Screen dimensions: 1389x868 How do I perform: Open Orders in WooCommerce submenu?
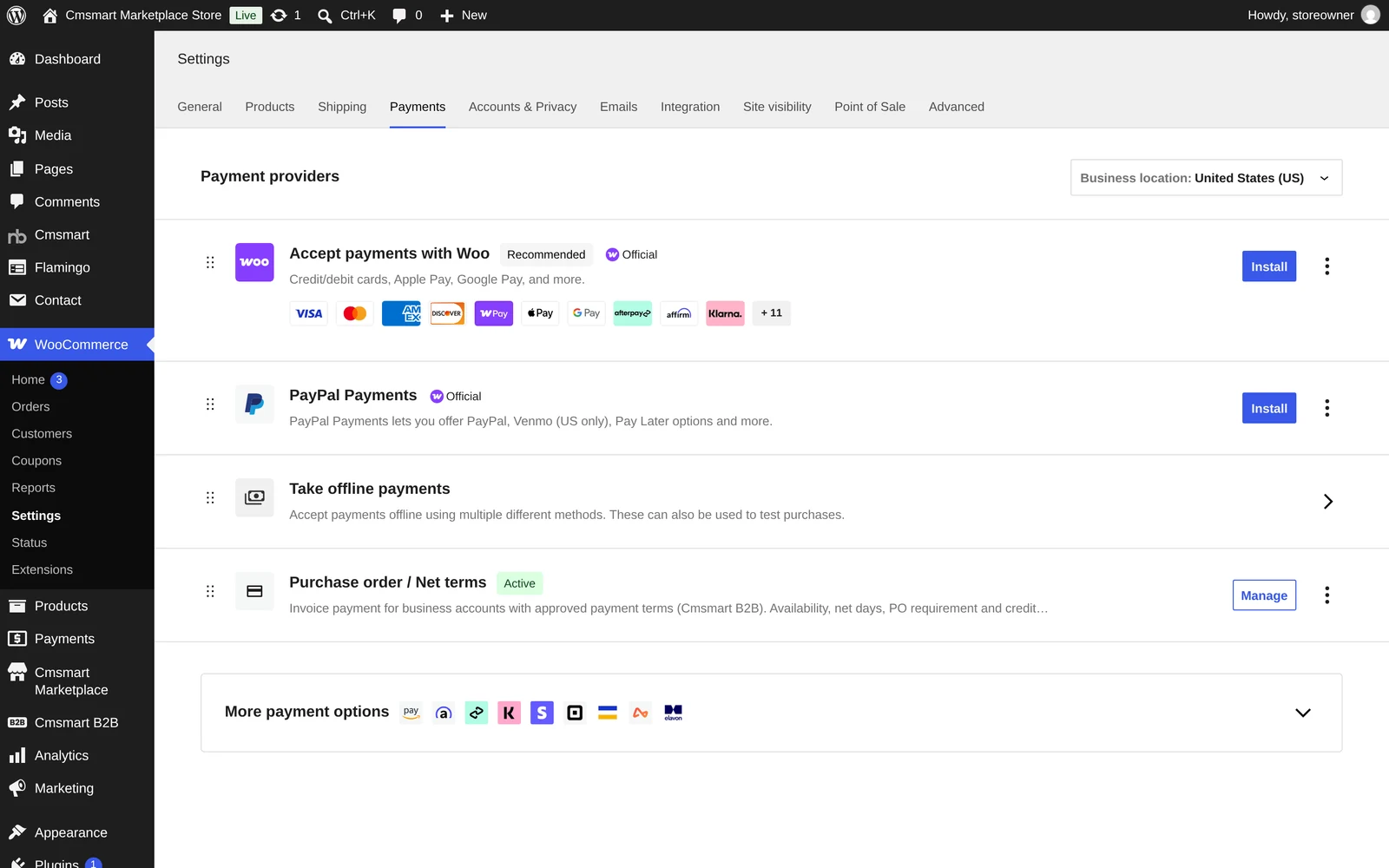30,407
